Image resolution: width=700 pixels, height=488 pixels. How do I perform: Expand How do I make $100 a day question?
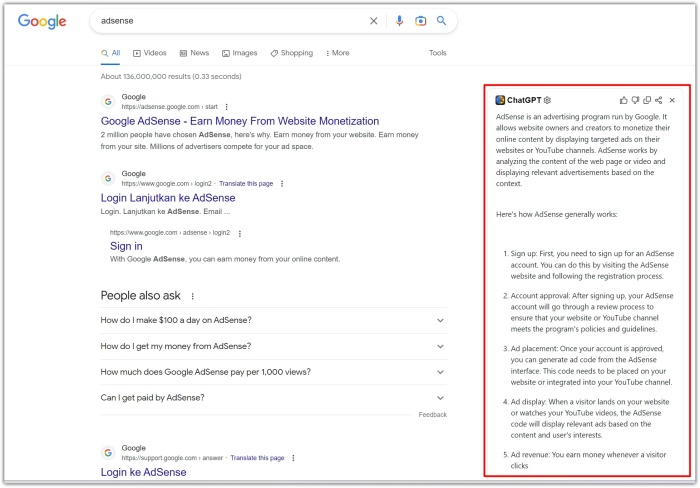point(273,320)
